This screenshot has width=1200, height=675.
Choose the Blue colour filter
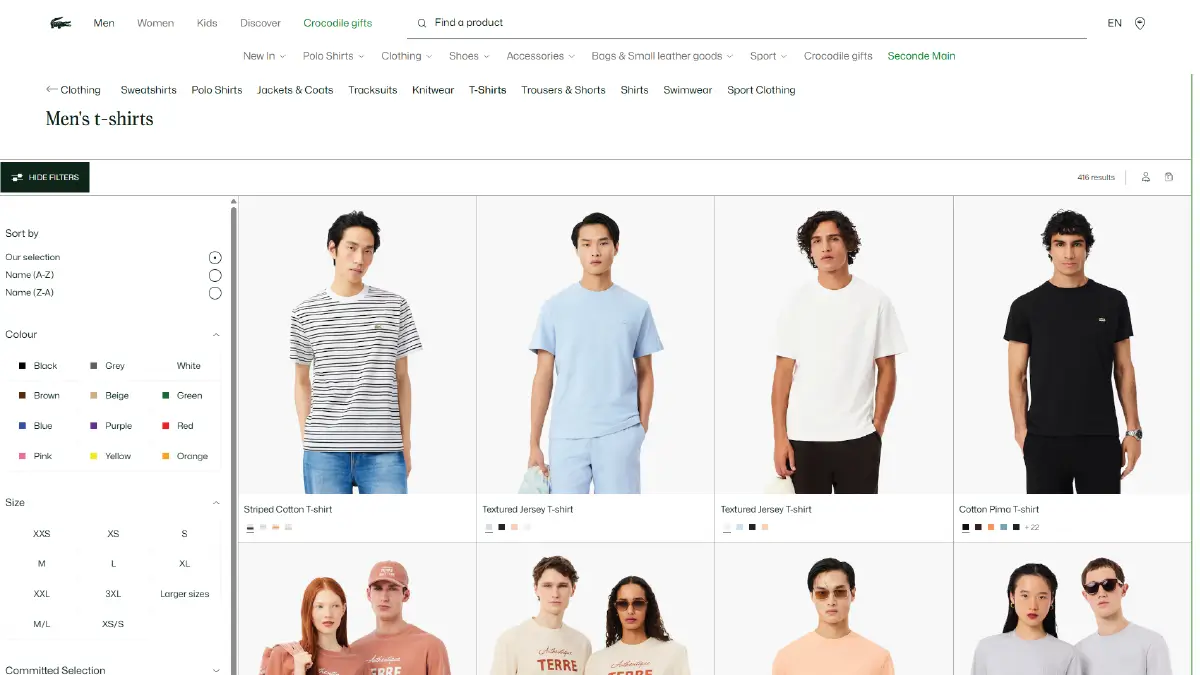tap(35, 426)
